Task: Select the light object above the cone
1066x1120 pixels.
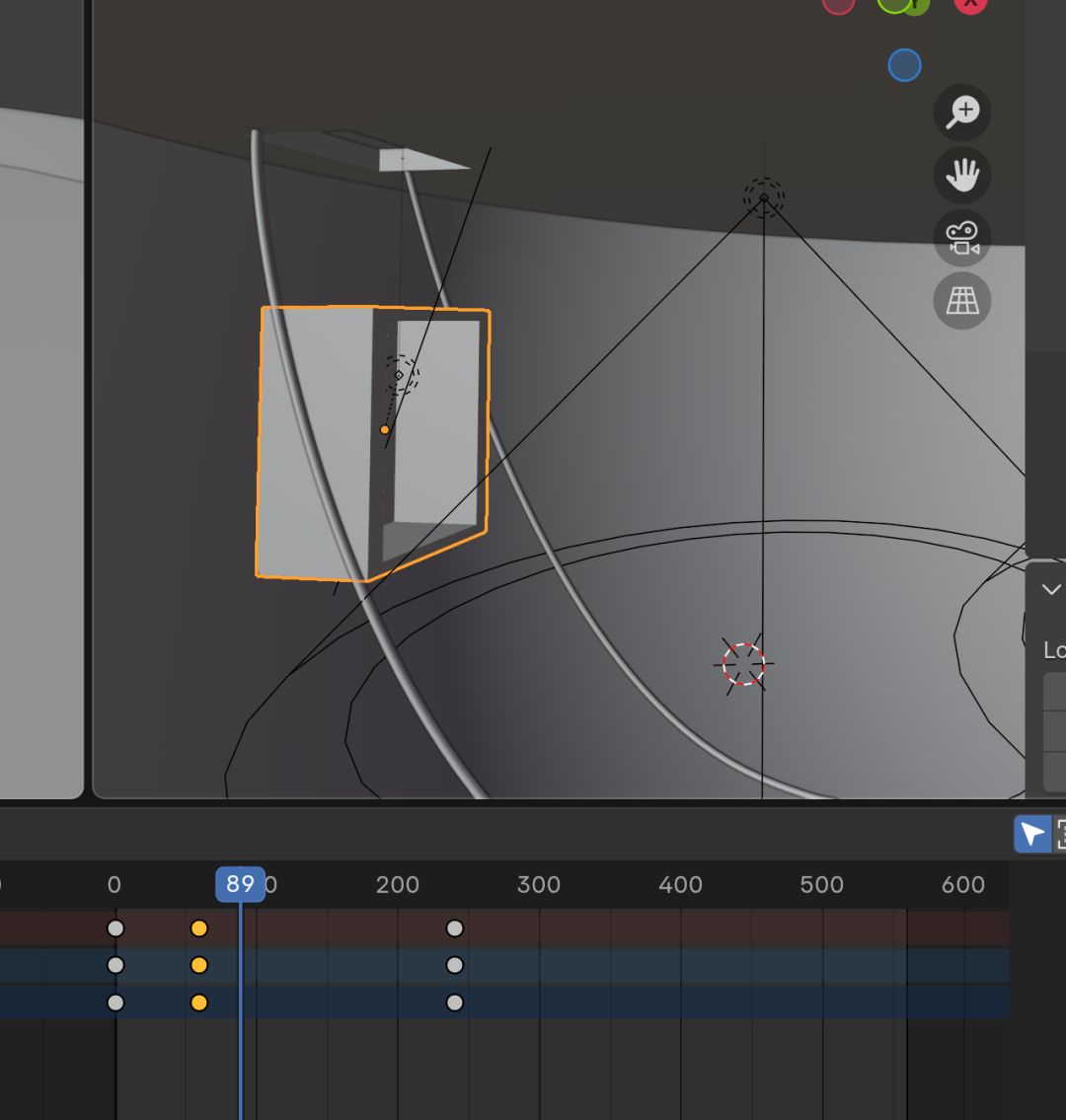Action: click(x=764, y=198)
